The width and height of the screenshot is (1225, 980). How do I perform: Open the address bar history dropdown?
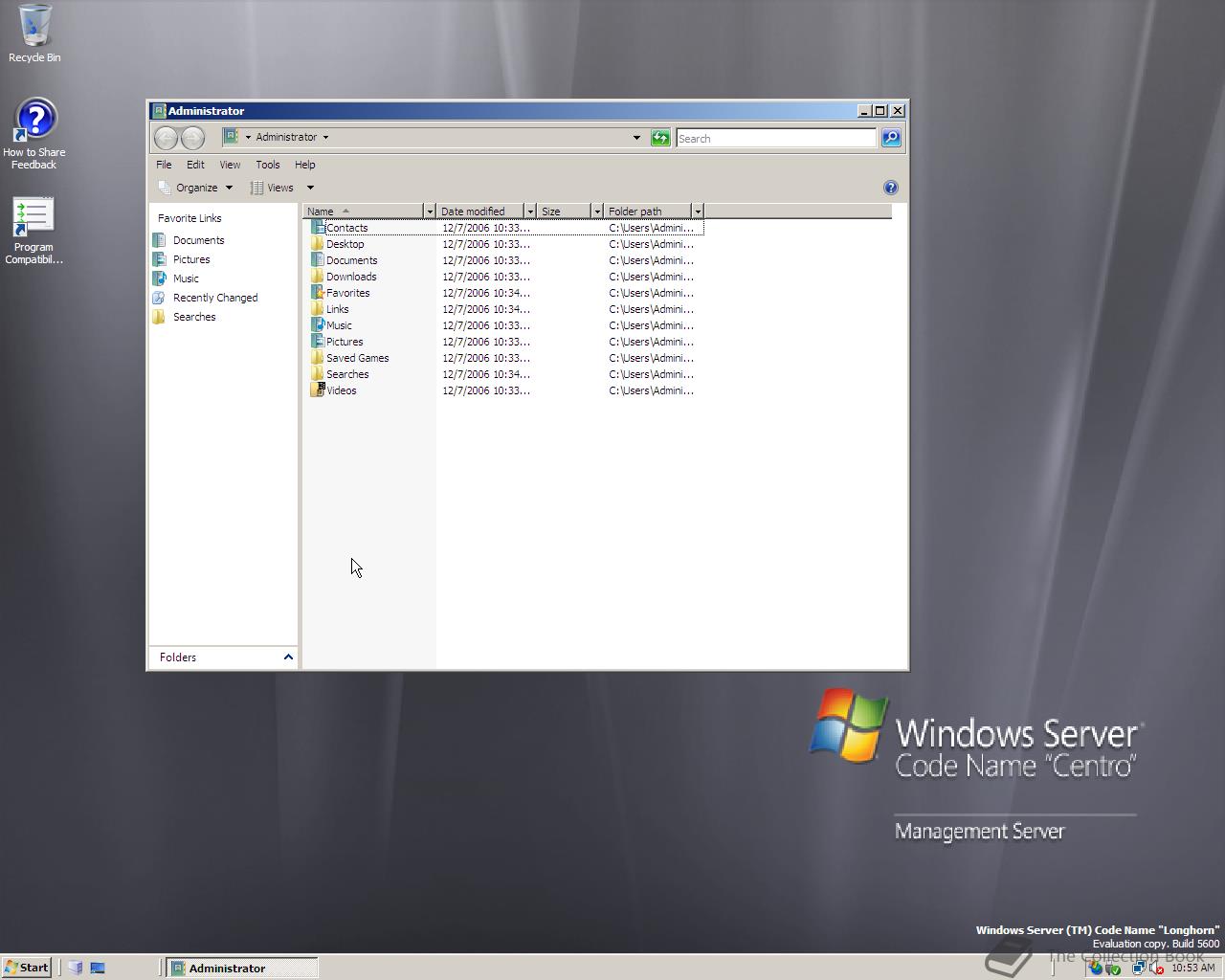click(636, 138)
